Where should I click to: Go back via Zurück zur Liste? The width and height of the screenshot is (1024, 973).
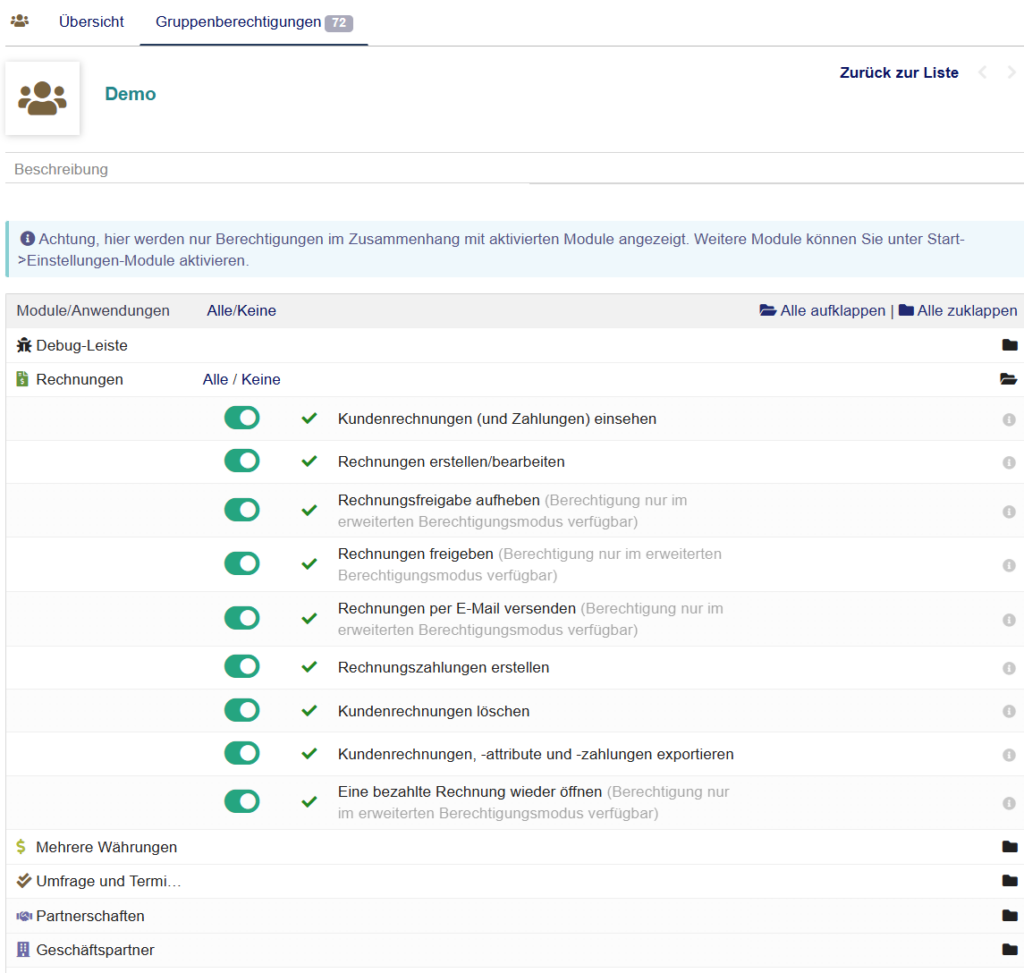pyautogui.click(x=898, y=72)
